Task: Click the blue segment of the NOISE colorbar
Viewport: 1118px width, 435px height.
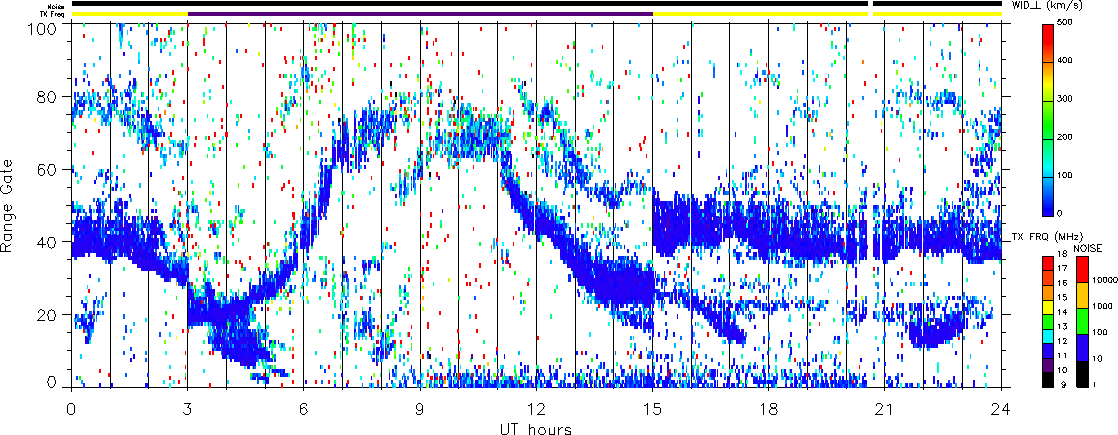Action: click(1082, 348)
